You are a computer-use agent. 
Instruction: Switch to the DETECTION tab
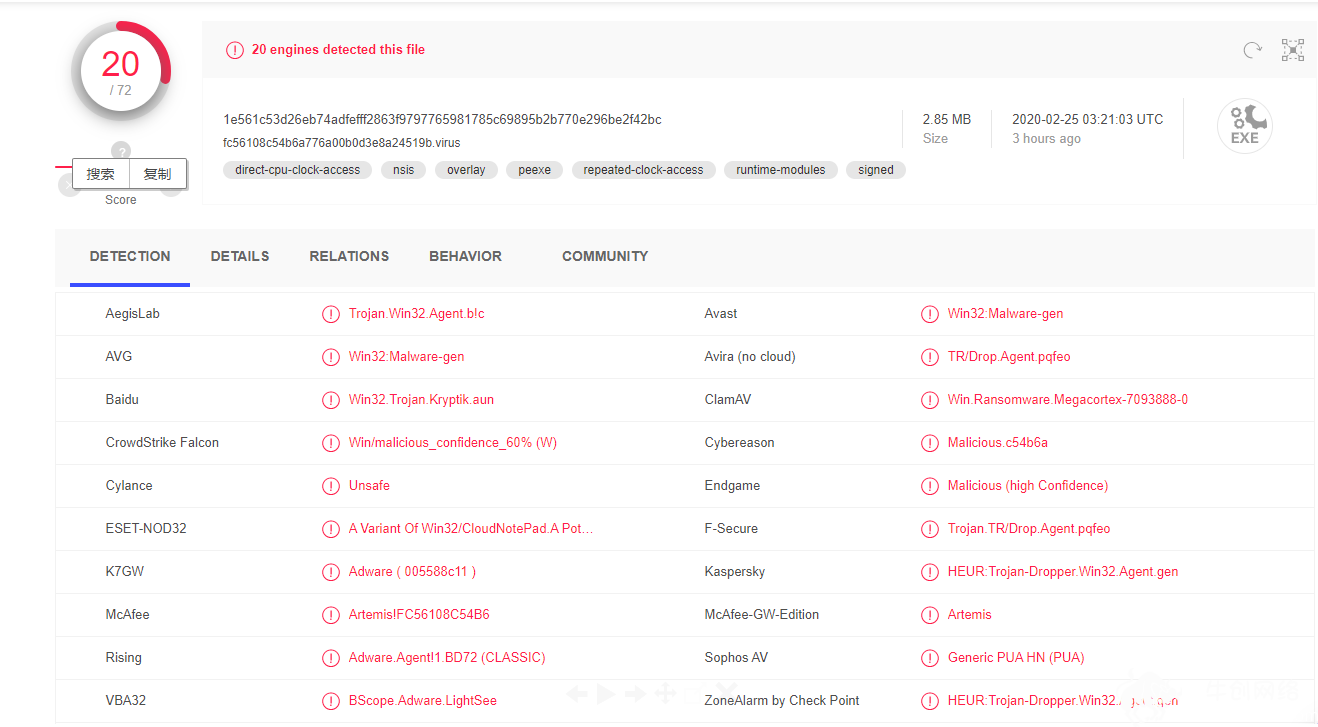coord(130,257)
